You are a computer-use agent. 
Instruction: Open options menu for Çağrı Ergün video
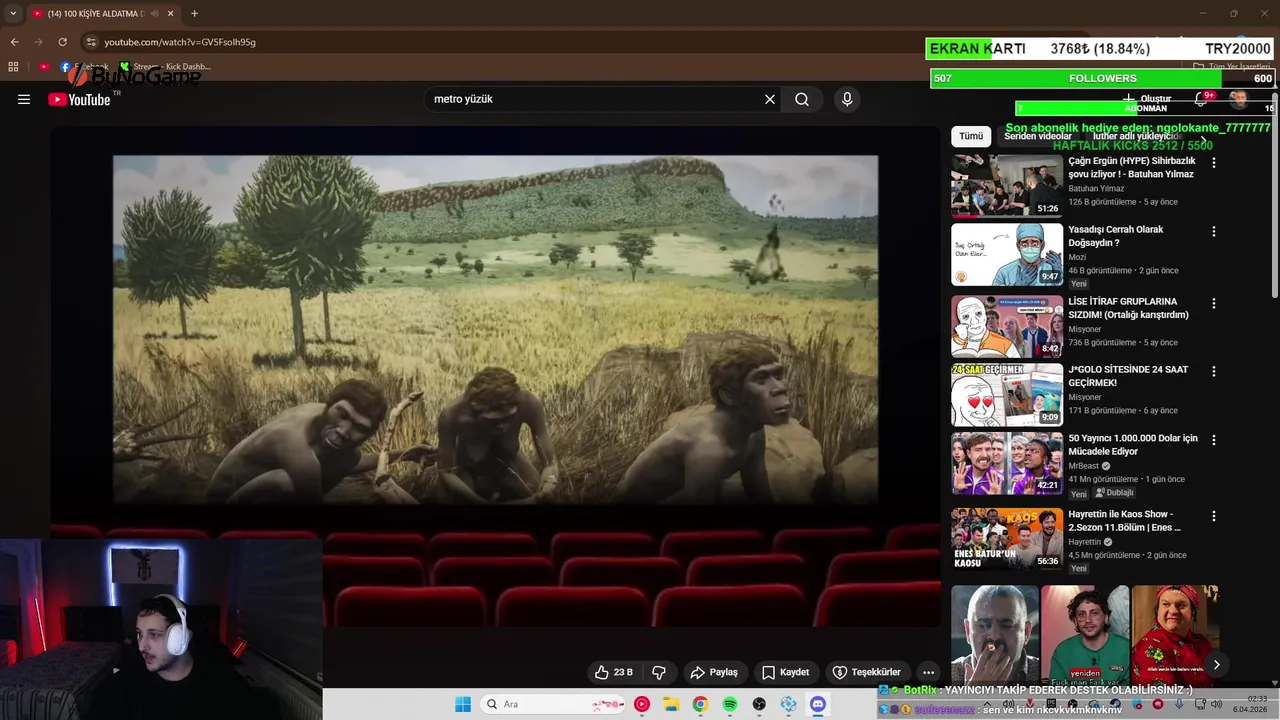1214,162
